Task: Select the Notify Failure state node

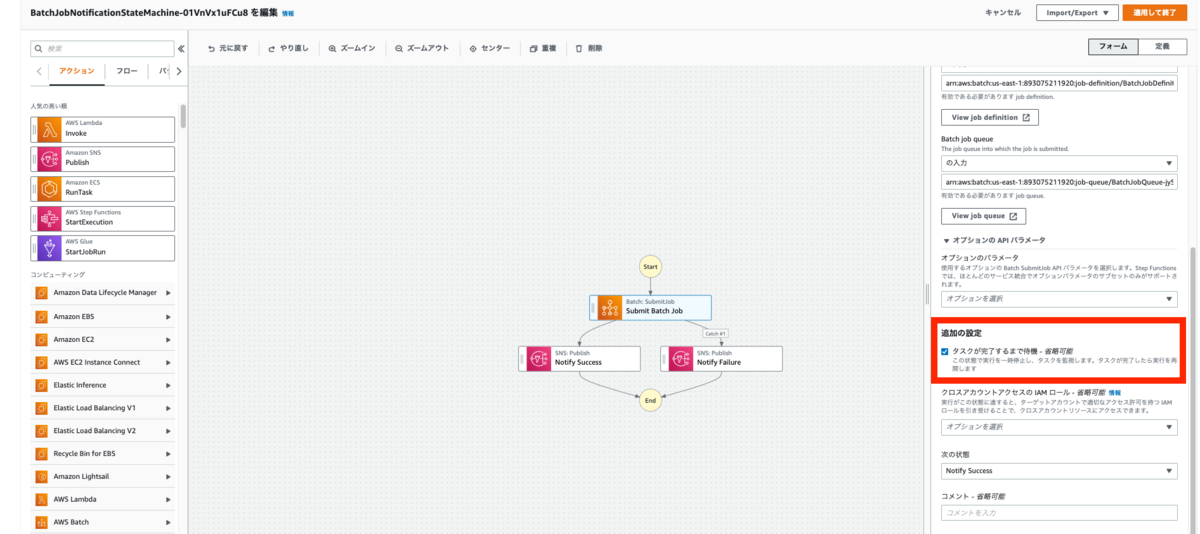Action: coord(721,358)
